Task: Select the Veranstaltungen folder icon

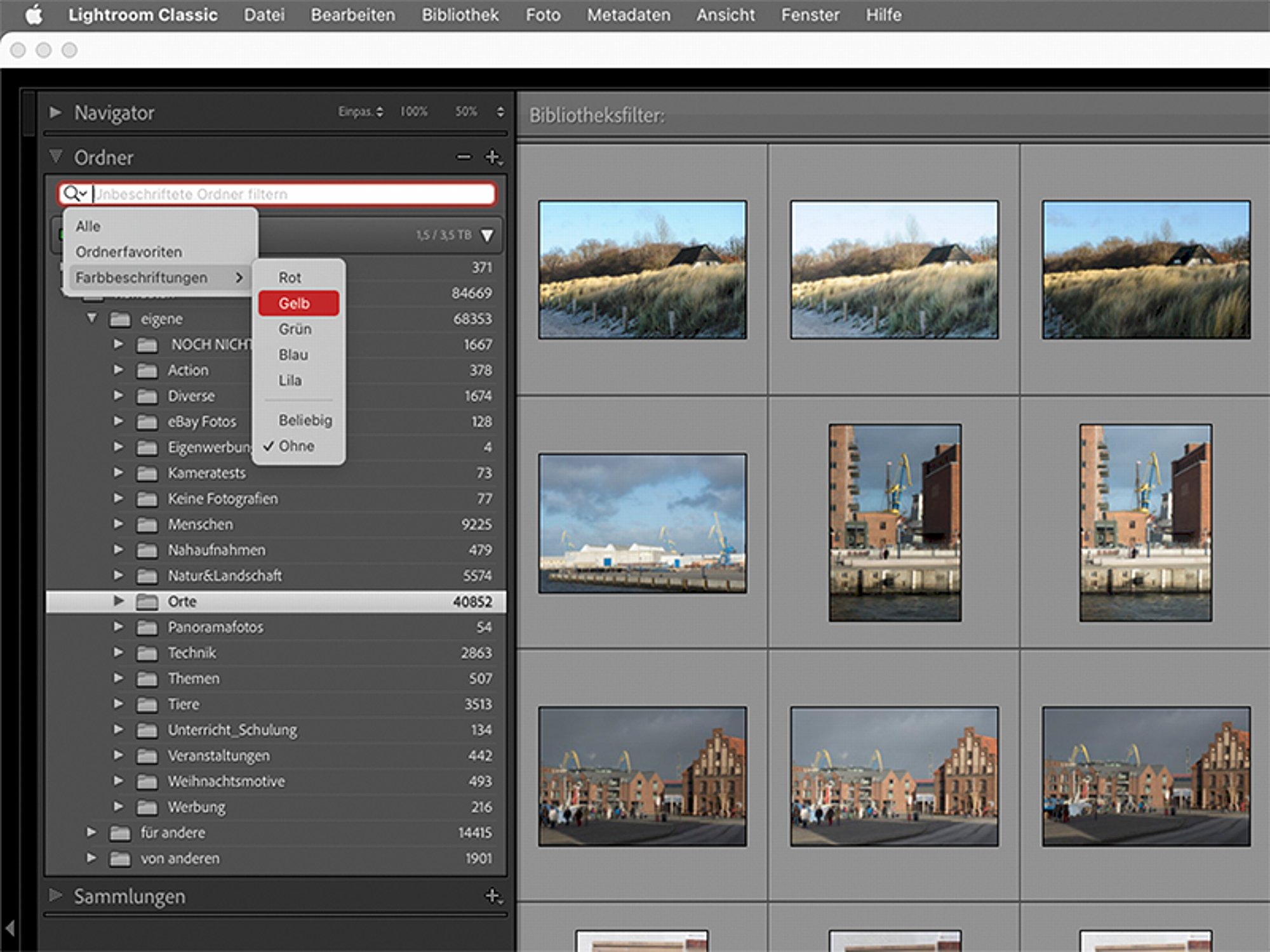Action: [147, 756]
